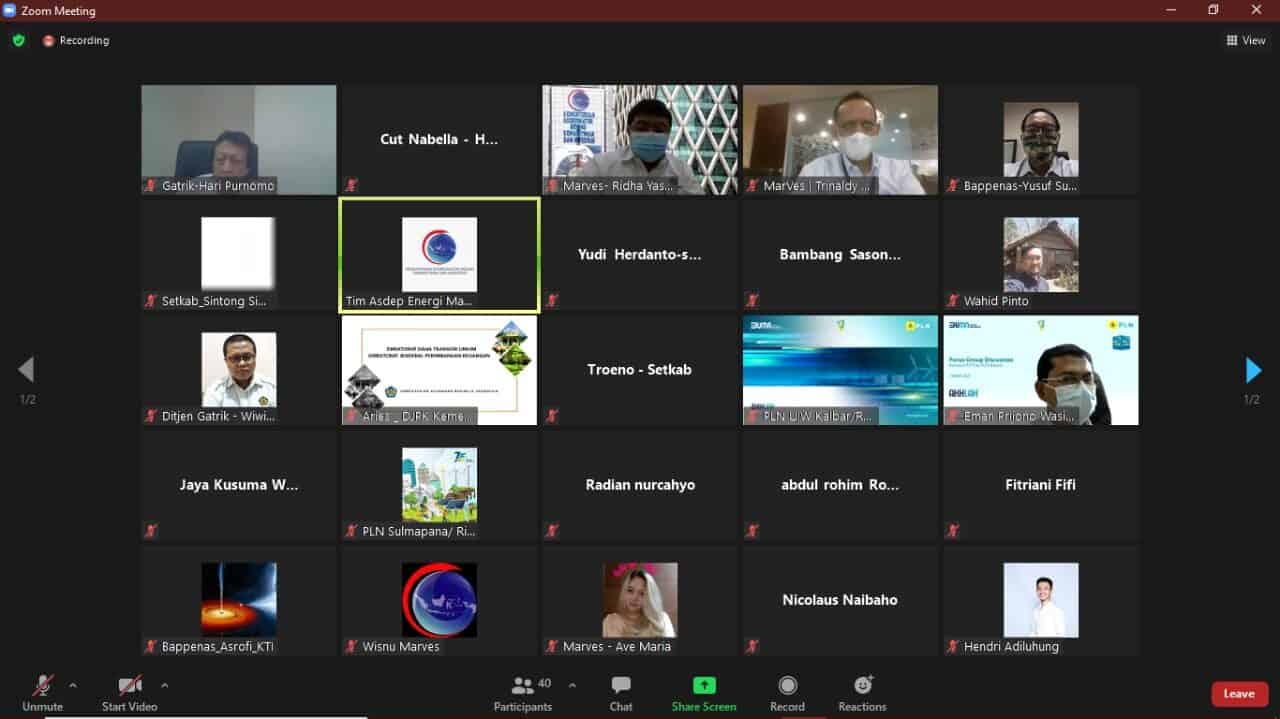Select Nicolaus Naibaho participant tile
The width and height of the screenshot is (1280, 719).
point(840,600)
